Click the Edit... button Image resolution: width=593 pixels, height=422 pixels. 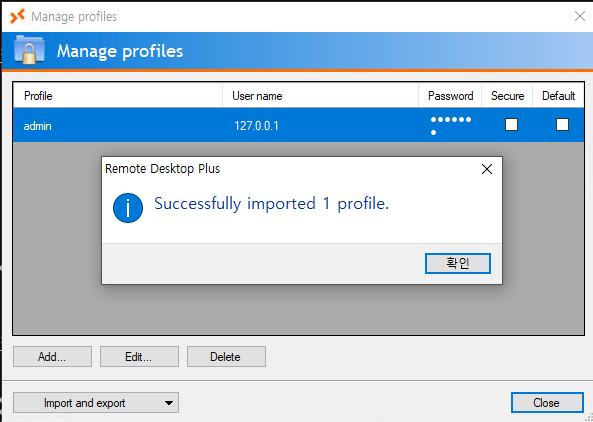point(139,357)
